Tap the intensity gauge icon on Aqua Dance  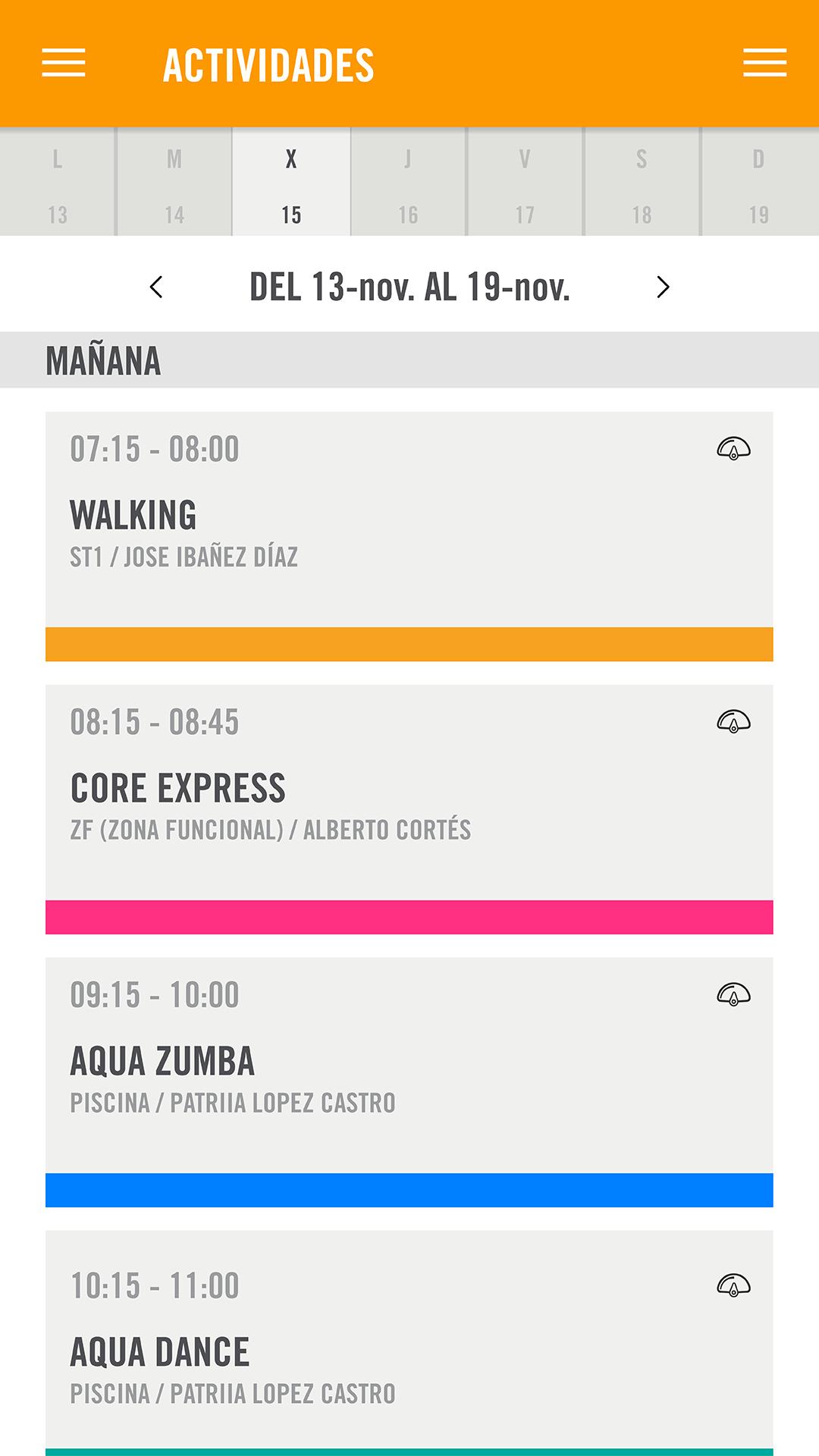tap(733, 1285)
